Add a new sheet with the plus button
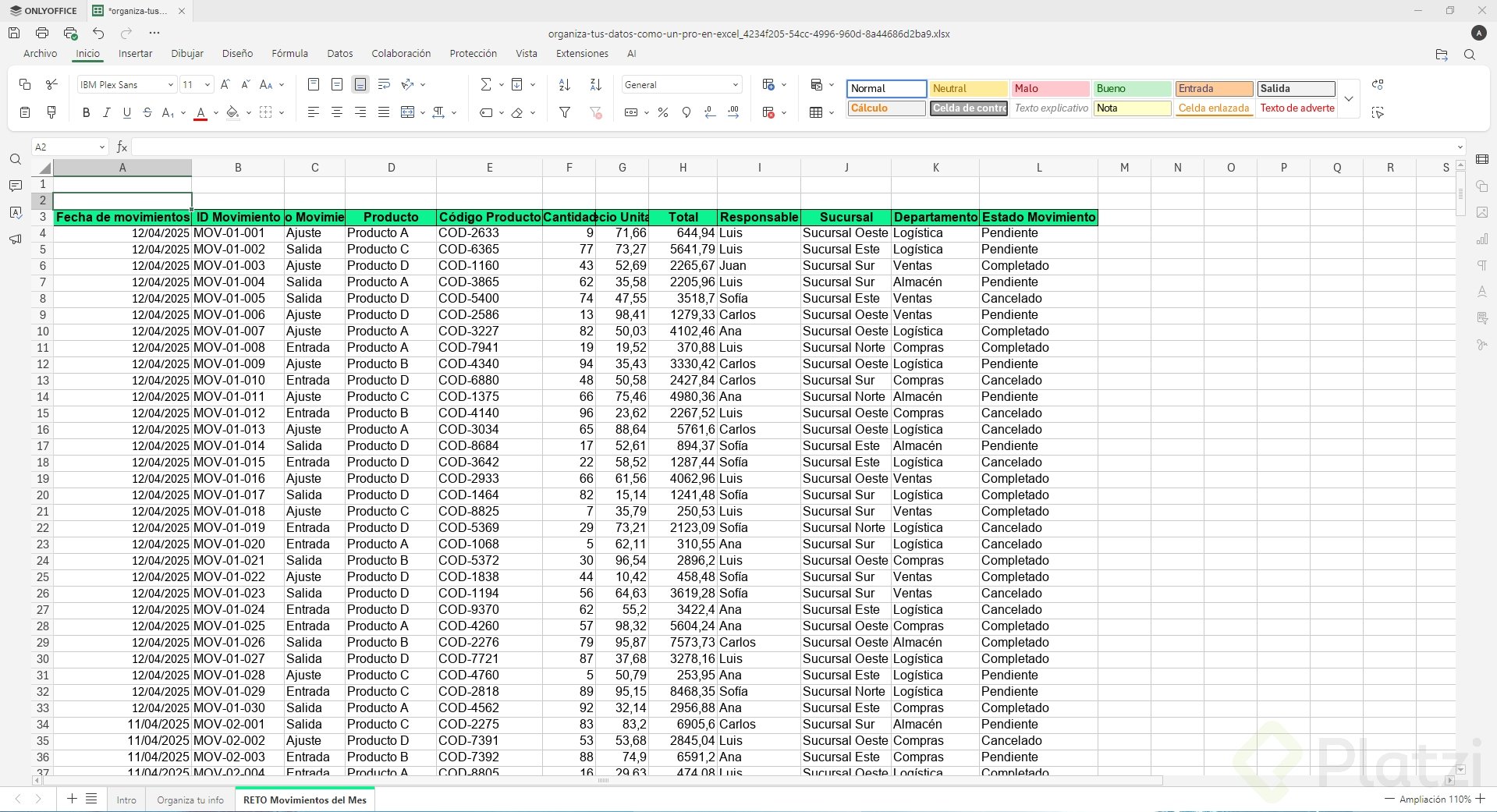 [x=72, y=799]
